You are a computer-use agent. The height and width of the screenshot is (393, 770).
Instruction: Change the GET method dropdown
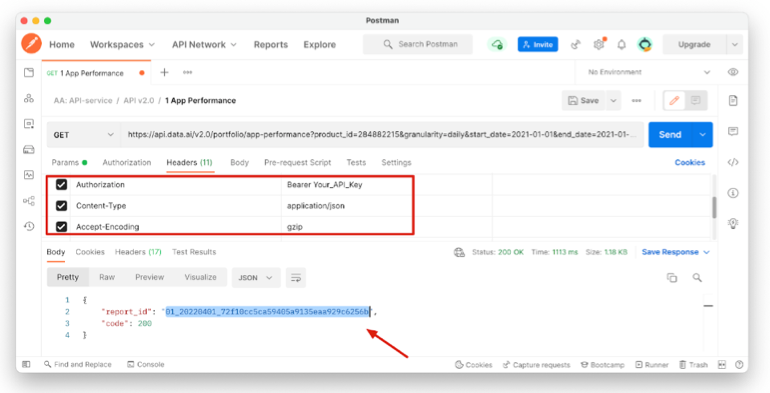[x=83, y=135]
